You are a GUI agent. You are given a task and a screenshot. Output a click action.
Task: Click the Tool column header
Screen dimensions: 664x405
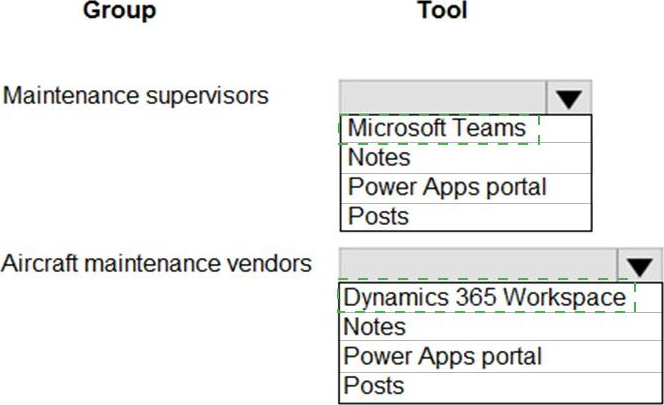(442, 11)
